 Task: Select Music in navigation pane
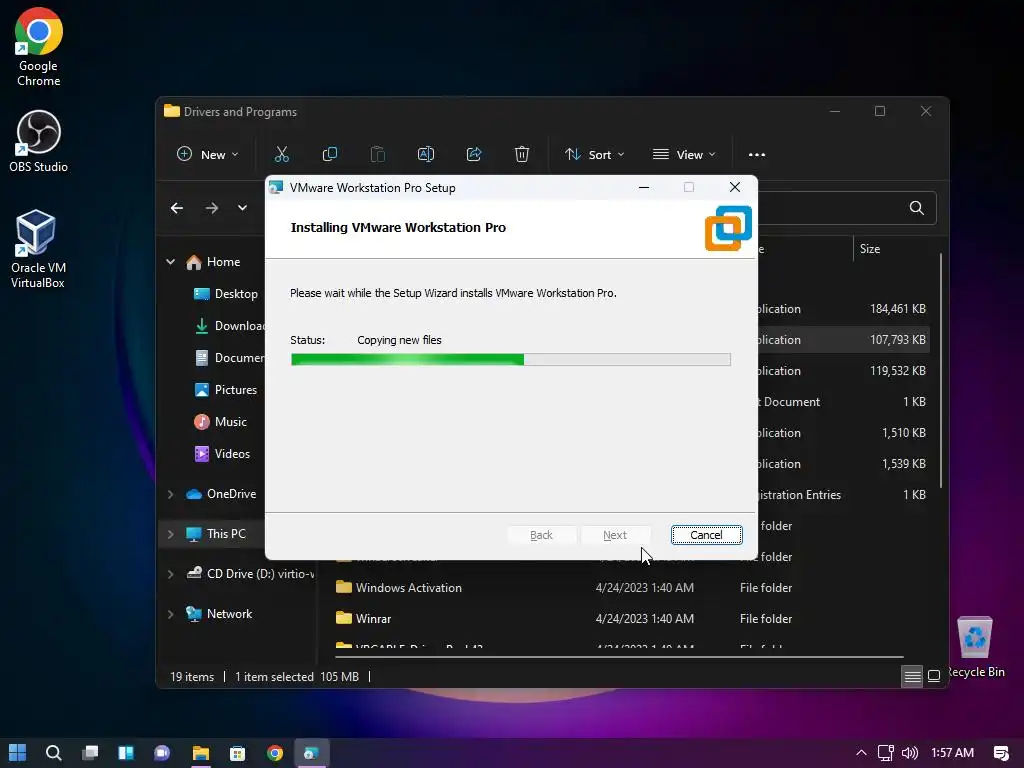(x=220, y=422)
